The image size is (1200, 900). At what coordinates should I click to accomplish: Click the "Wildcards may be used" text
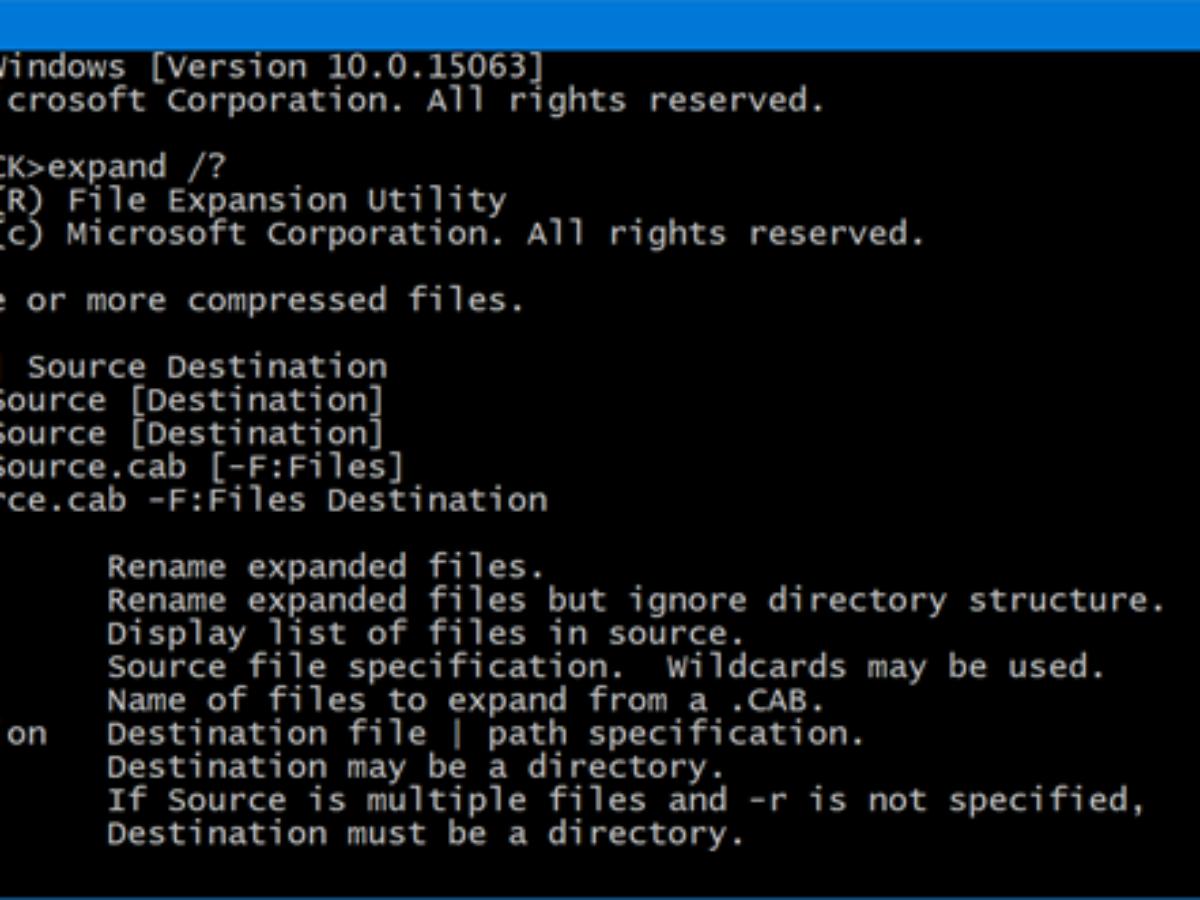[x=885, y=667]
